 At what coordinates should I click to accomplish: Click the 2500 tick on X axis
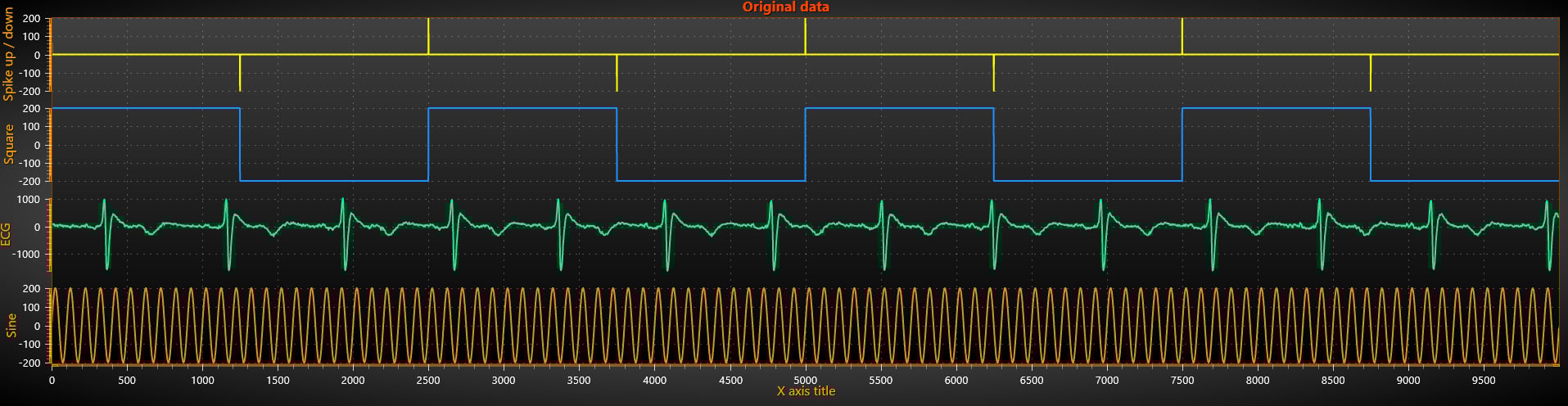pyautogui.click(x=428, y=380)
